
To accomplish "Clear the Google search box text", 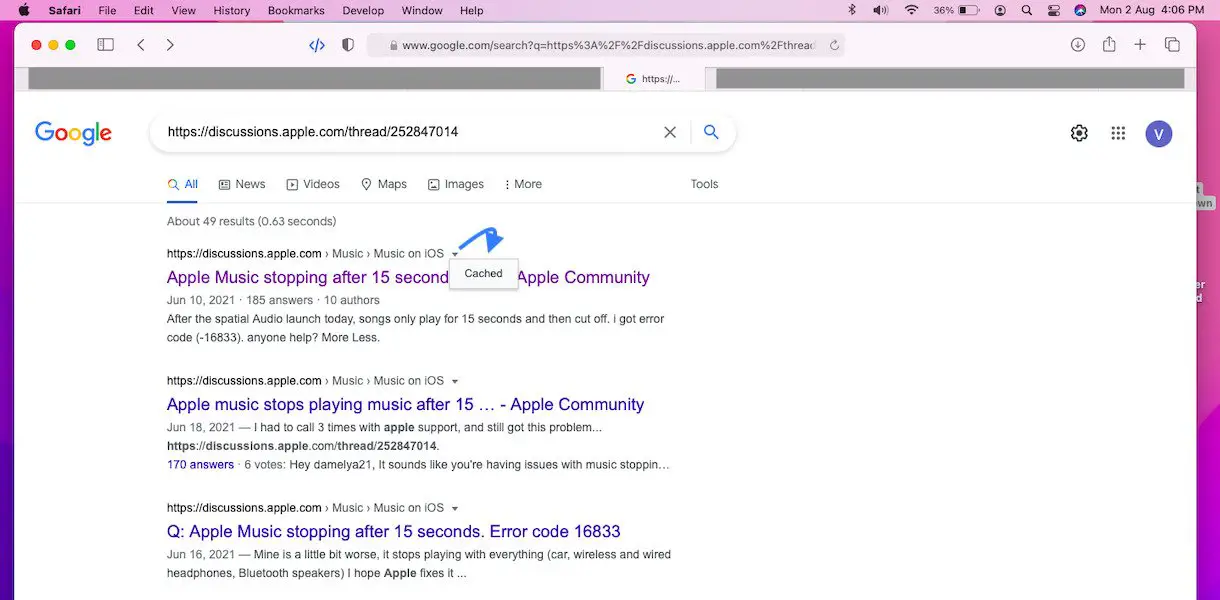I will click(670, 132).
